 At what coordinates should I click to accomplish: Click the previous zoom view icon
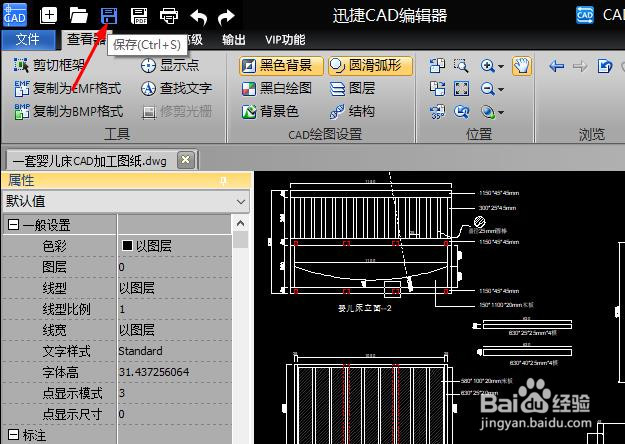pos(461,112)
